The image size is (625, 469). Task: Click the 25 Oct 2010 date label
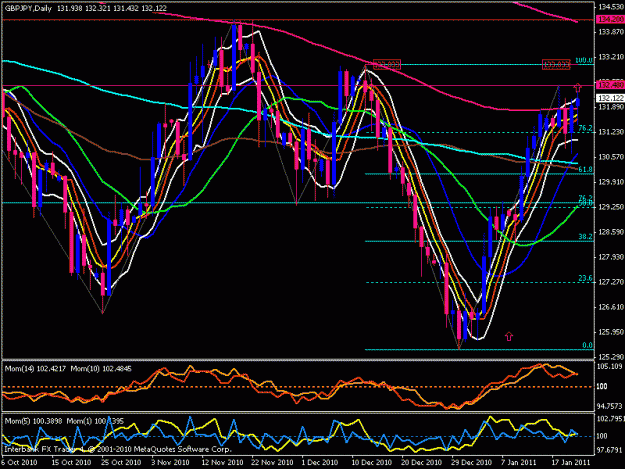121,463
